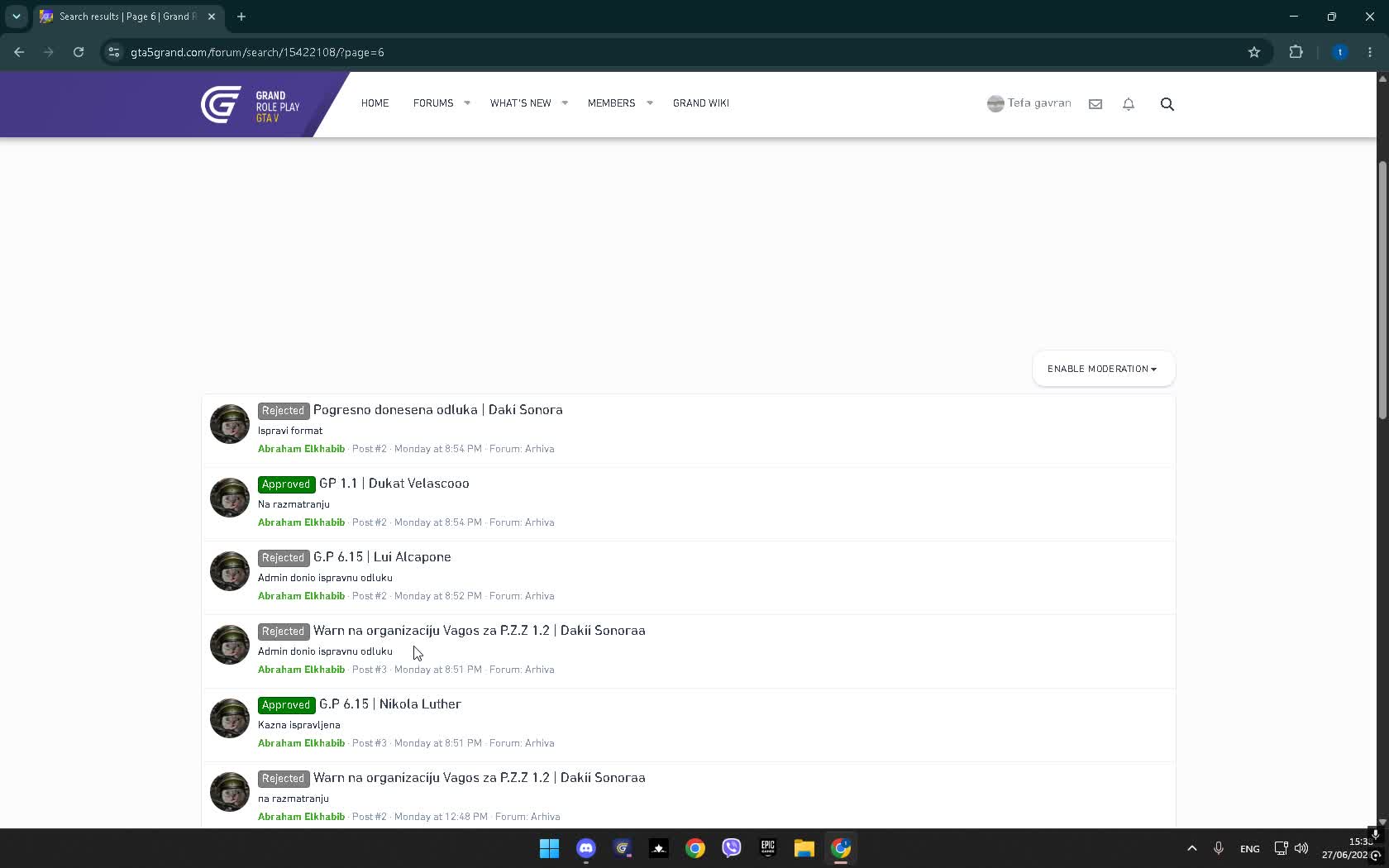Open Viber from the taskbar

tap(731, 848)
